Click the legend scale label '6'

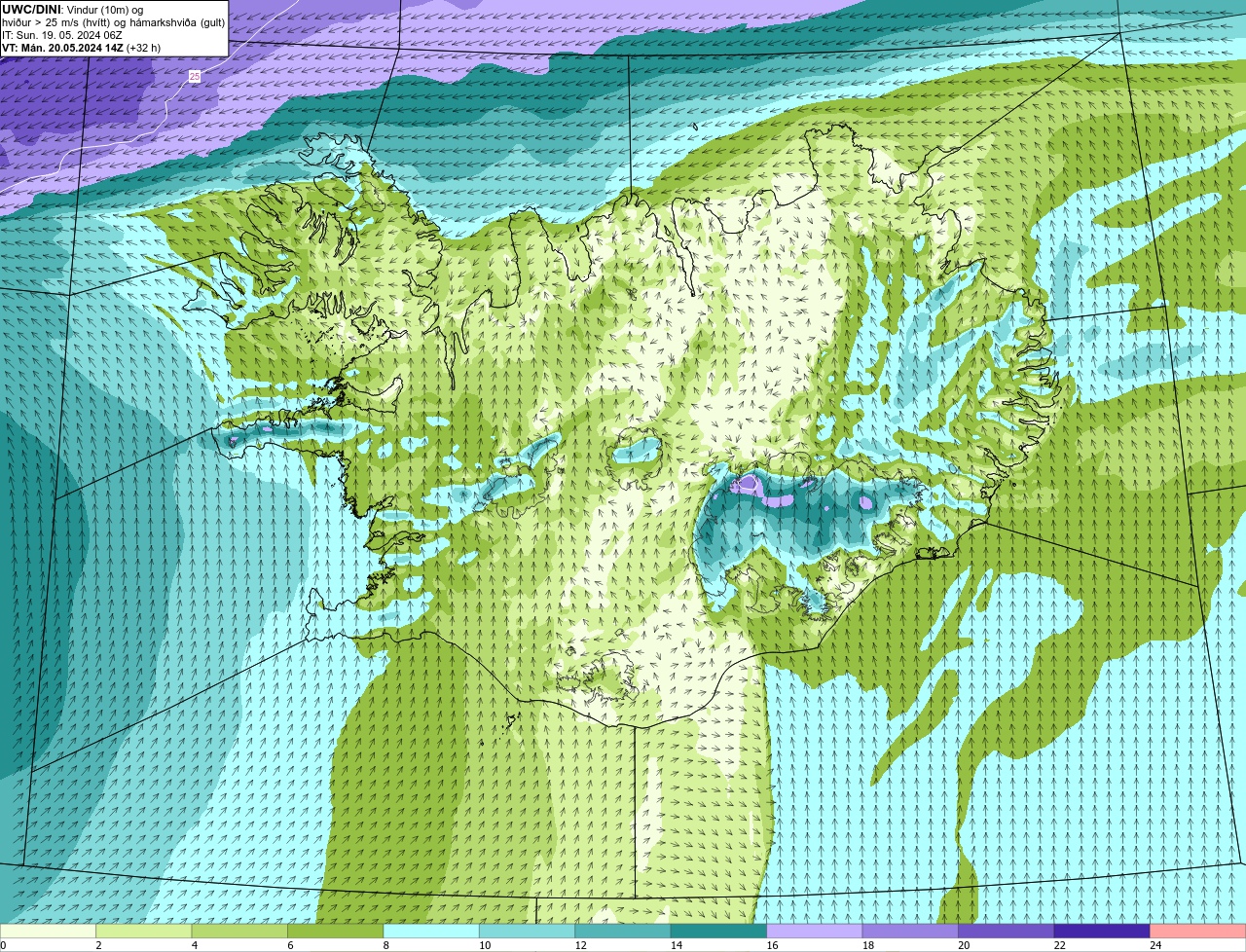coord(290,945)
